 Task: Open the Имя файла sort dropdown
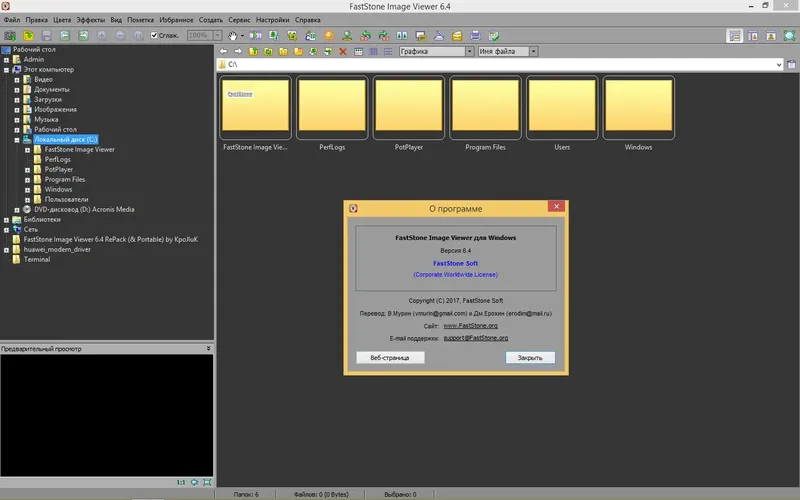pos(533,51)
